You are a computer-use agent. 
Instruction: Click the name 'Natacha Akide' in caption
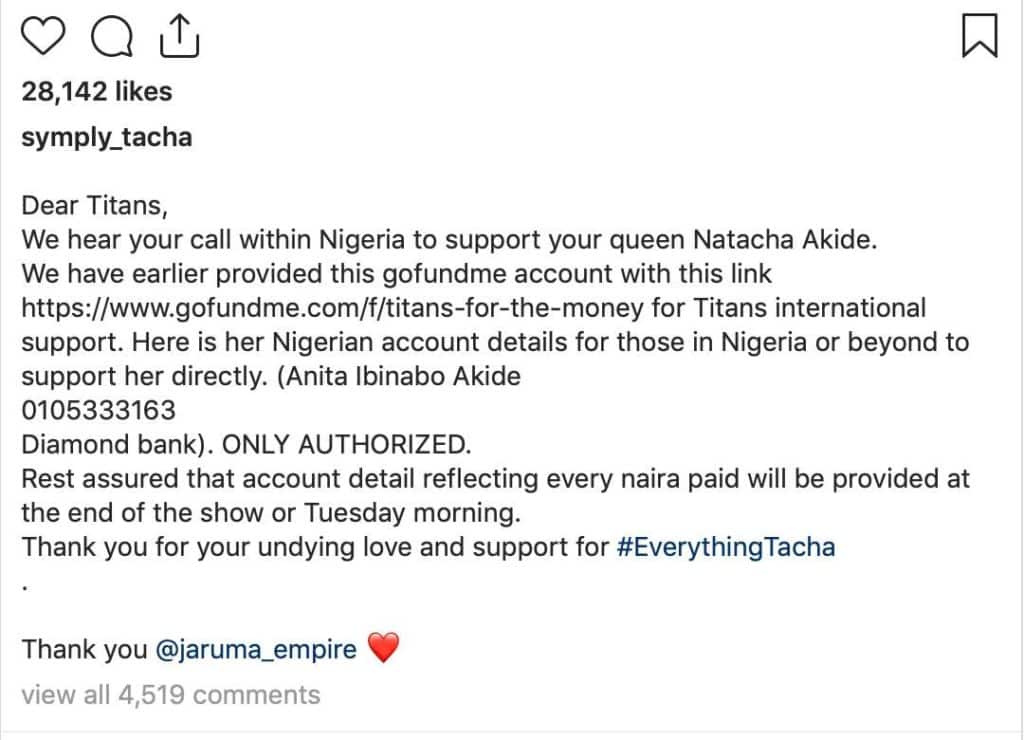pos(782,240)
